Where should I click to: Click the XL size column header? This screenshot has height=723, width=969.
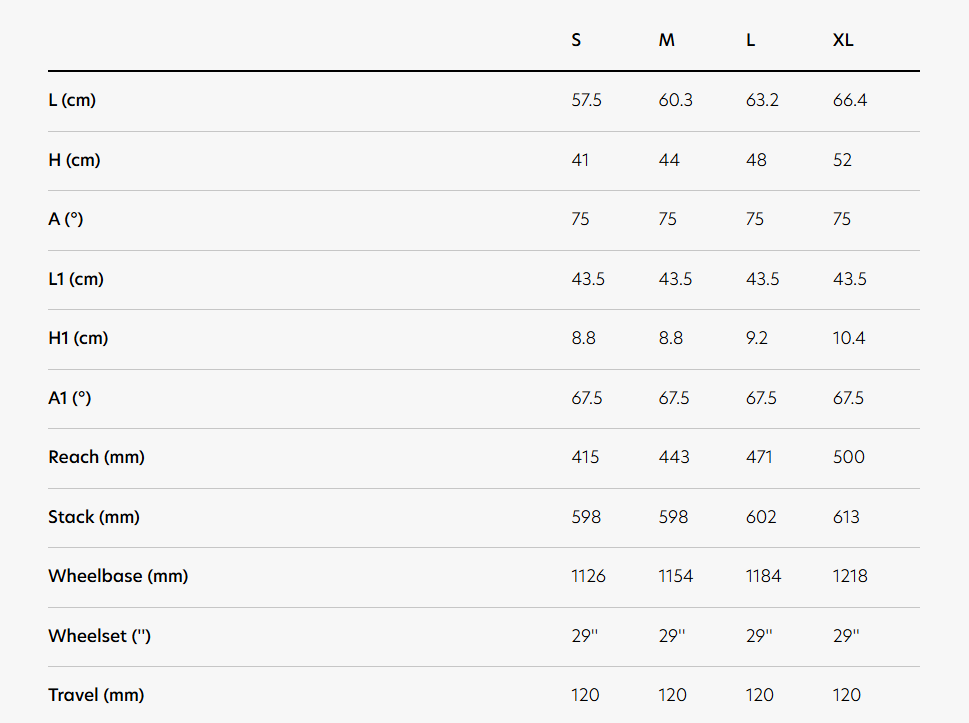[843, 41]
